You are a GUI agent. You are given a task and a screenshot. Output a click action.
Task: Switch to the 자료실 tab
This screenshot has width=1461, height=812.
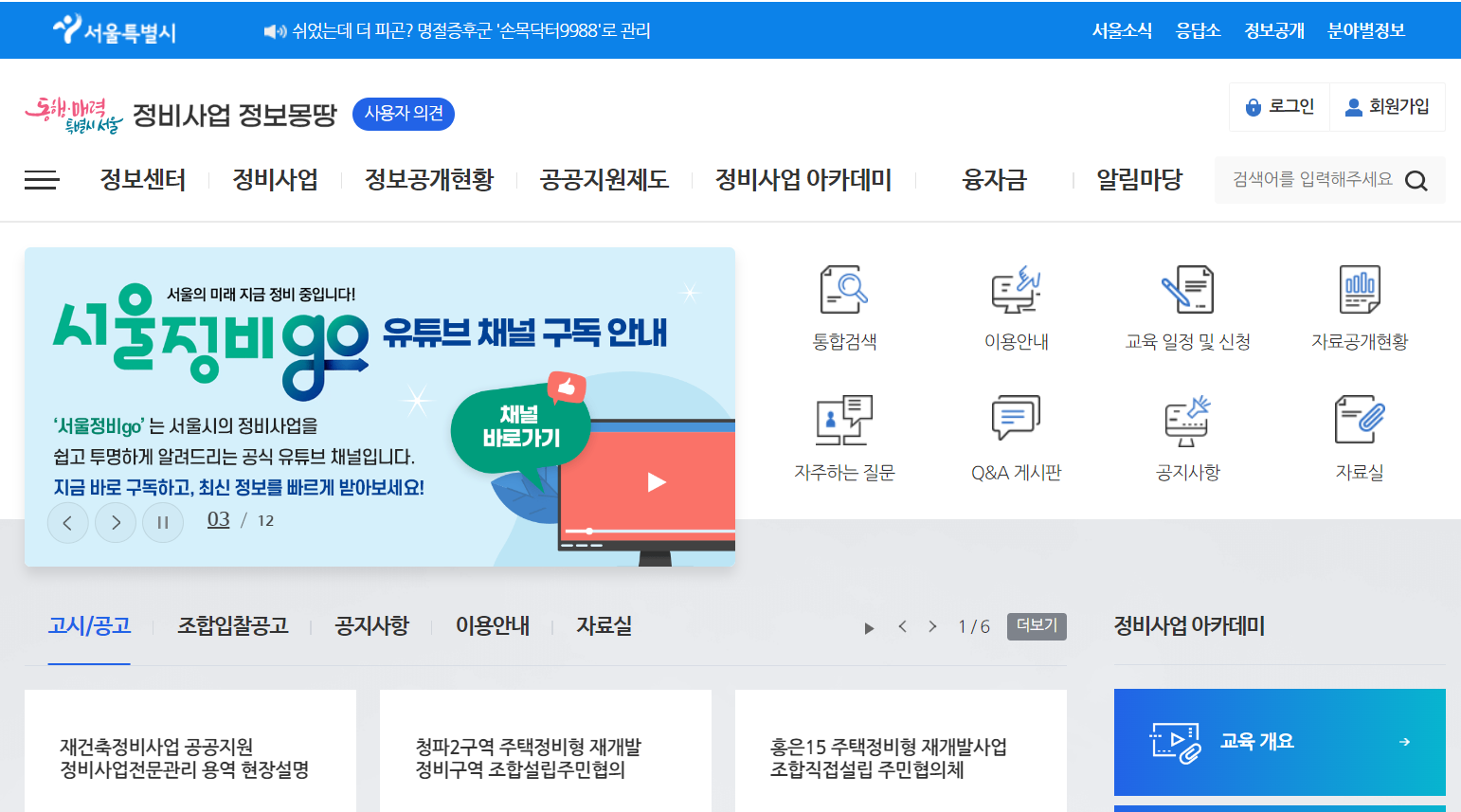point(604,626)
